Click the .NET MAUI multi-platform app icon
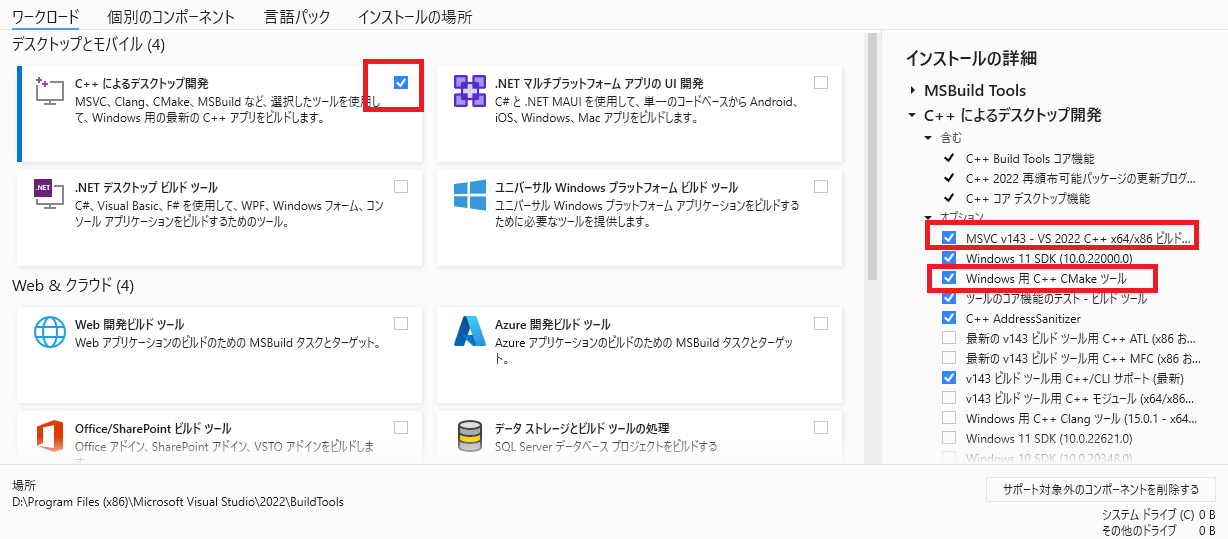The width and height of the screenshot is (1228, 539). click(x=469, y=91)
